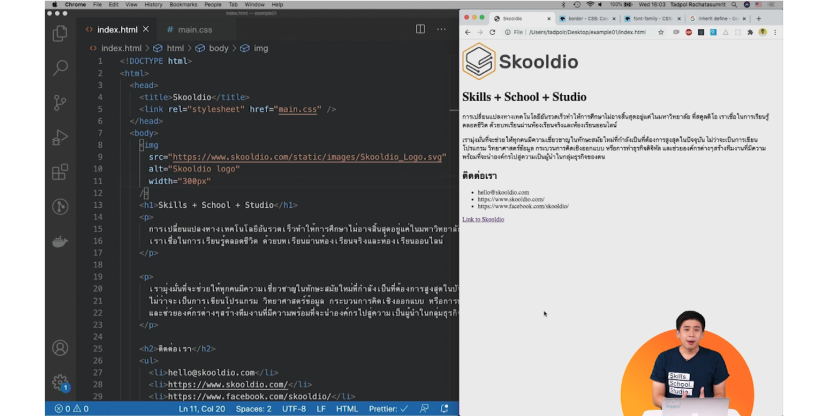Open the Accounts menu in VS Code

coord(60,348)
